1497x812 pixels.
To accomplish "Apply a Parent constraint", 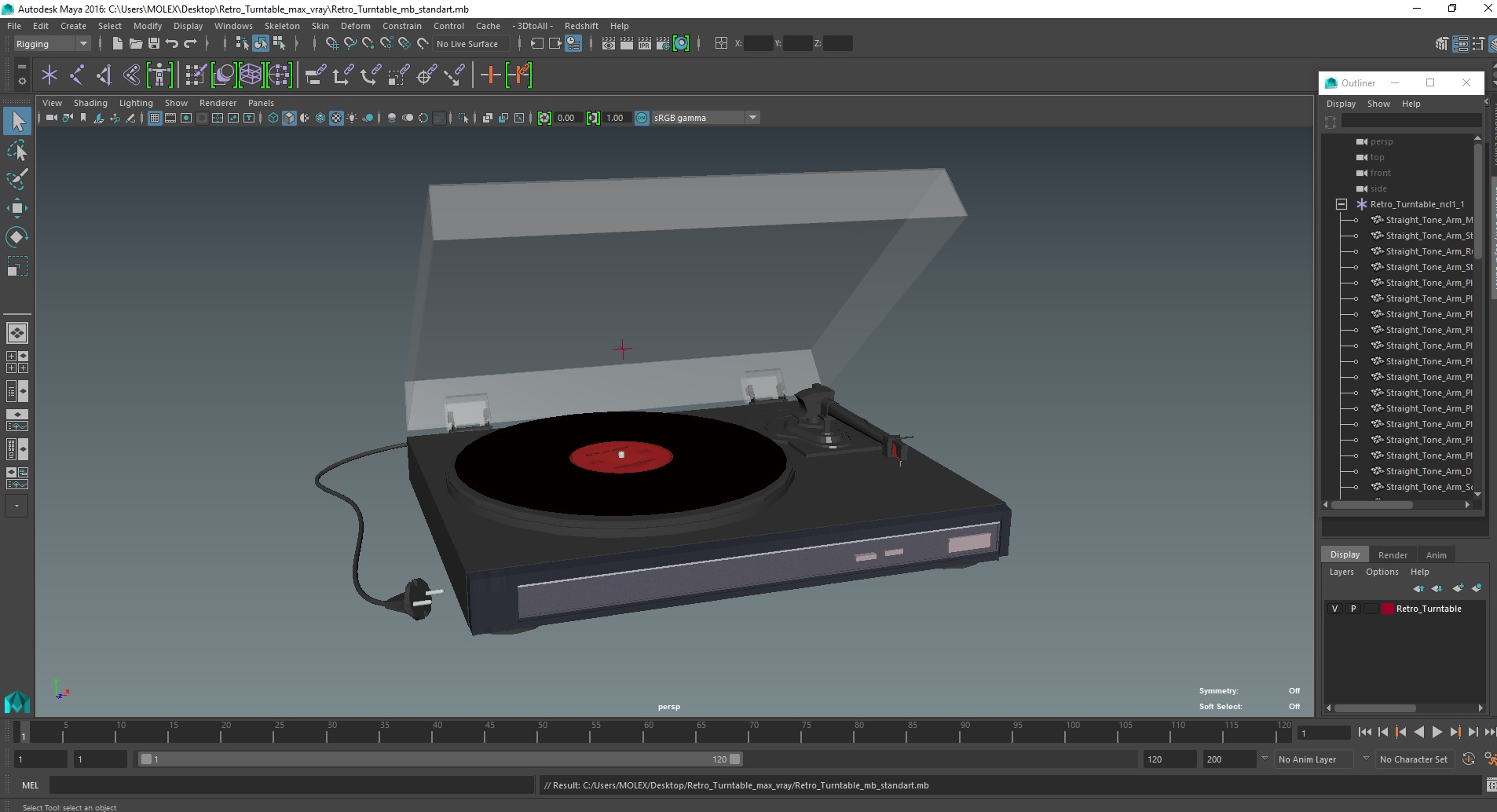I will [316, 75].
